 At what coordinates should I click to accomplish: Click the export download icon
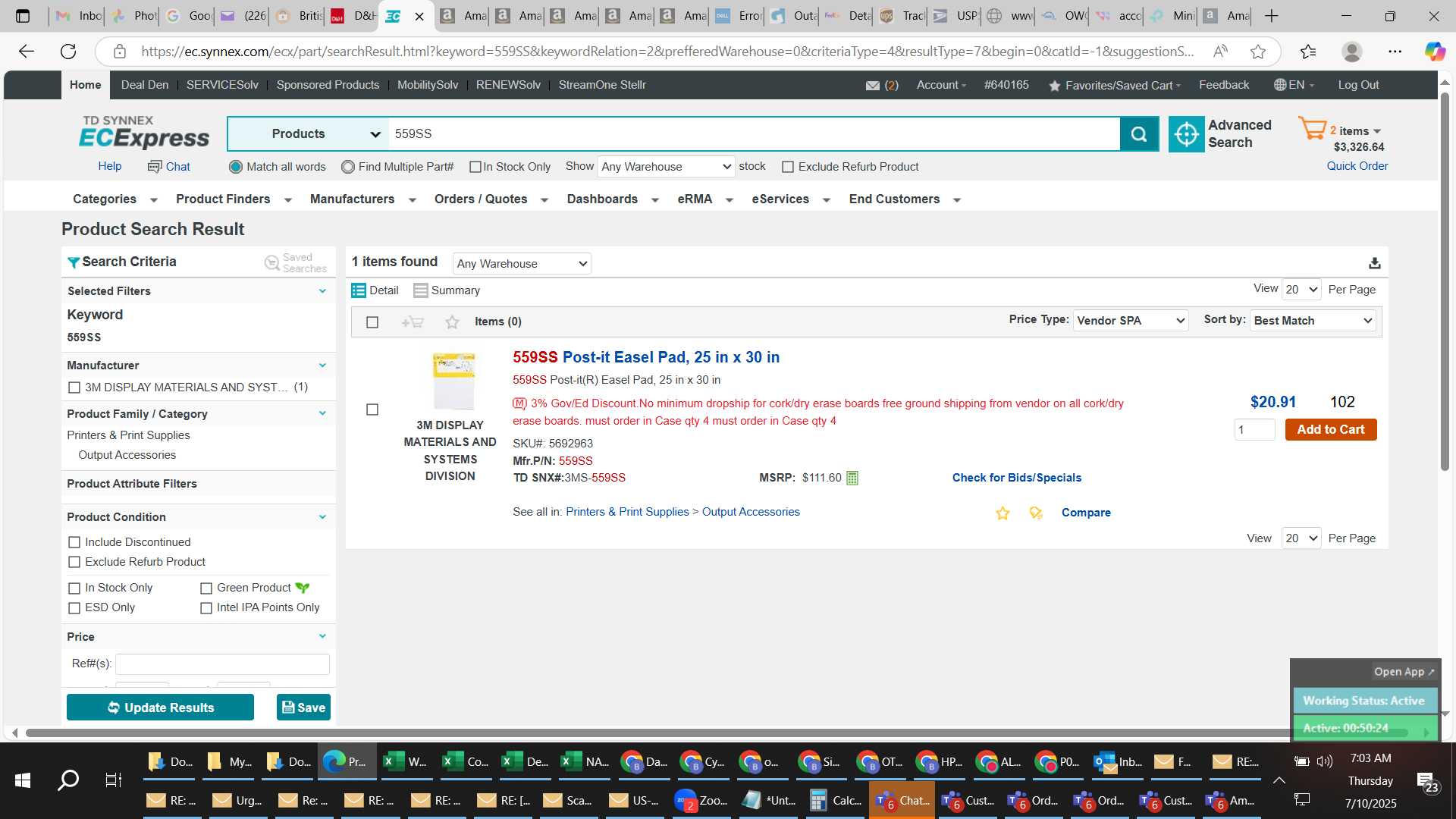tap(1374, 263)
